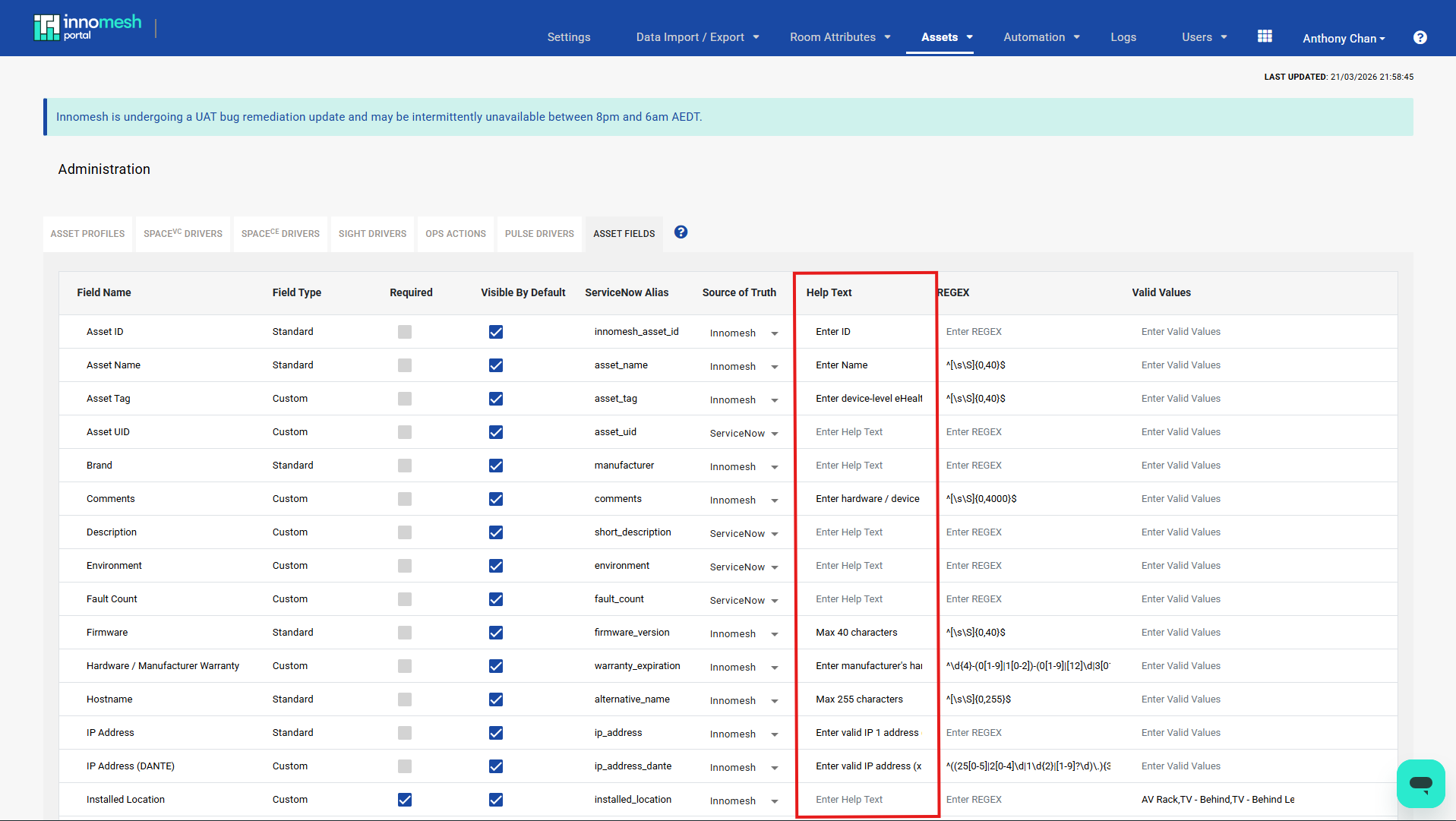
Task: Open the Logs menu item
Action: click(1123, 36)
